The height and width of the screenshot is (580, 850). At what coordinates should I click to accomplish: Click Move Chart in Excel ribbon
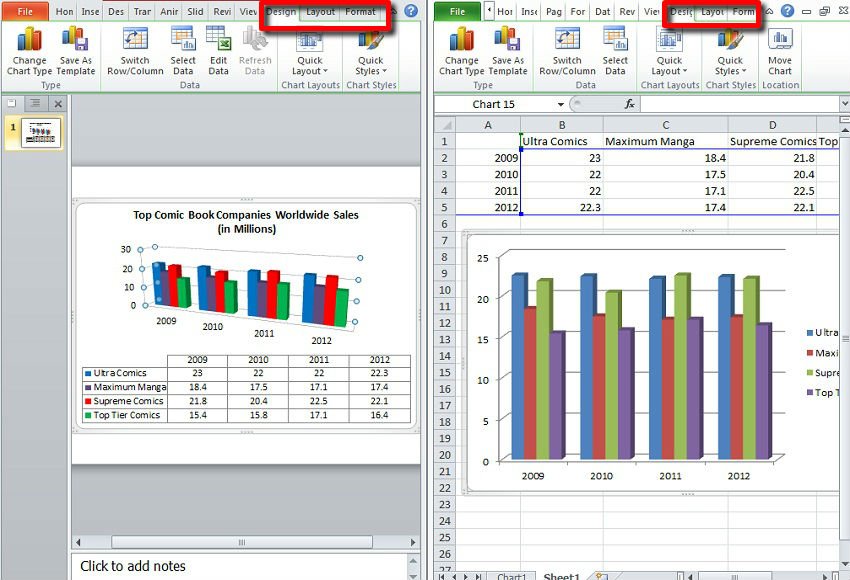coord(780,51)
